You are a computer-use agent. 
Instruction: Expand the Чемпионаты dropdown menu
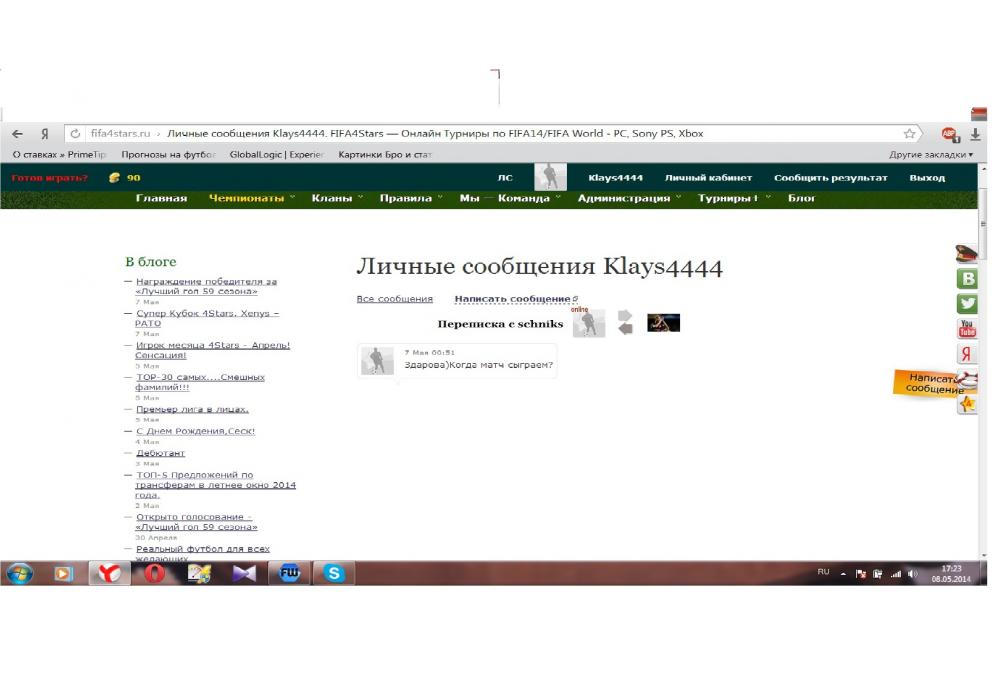tap(252, 198)
